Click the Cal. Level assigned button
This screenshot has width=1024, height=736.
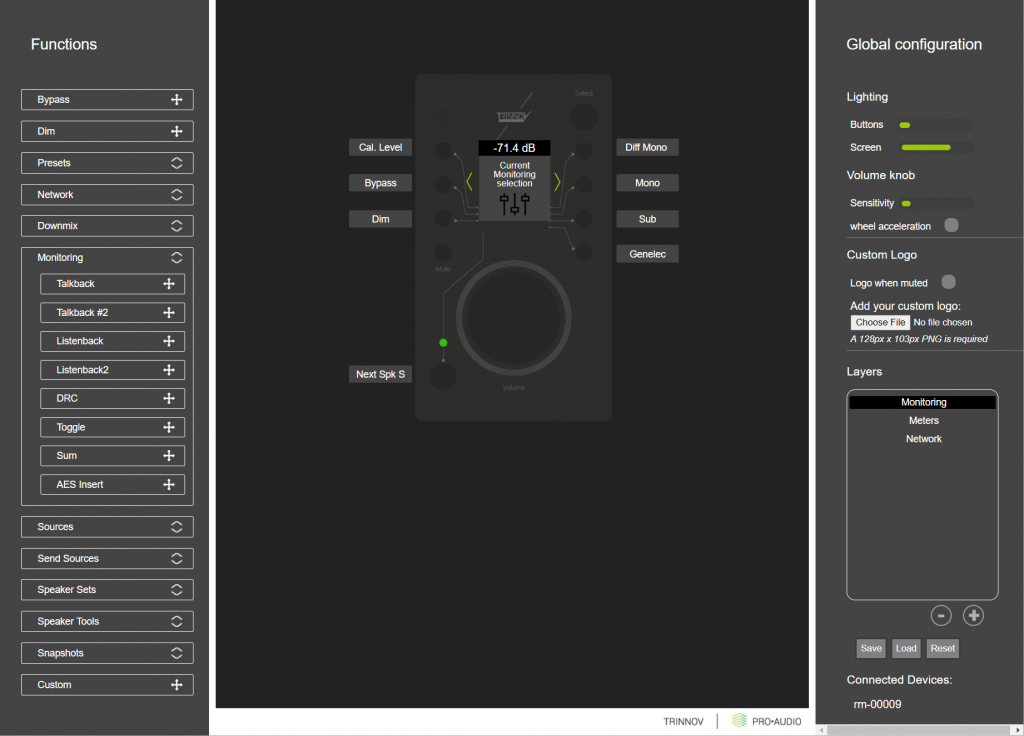click(380, 147)
